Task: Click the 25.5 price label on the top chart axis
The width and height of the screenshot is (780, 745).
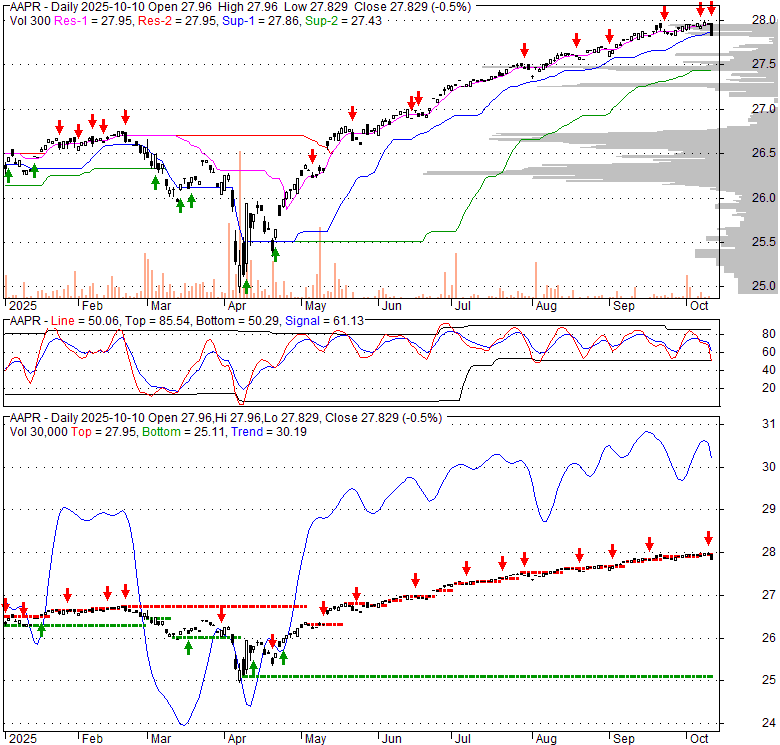Action: (x=763, y=242)
